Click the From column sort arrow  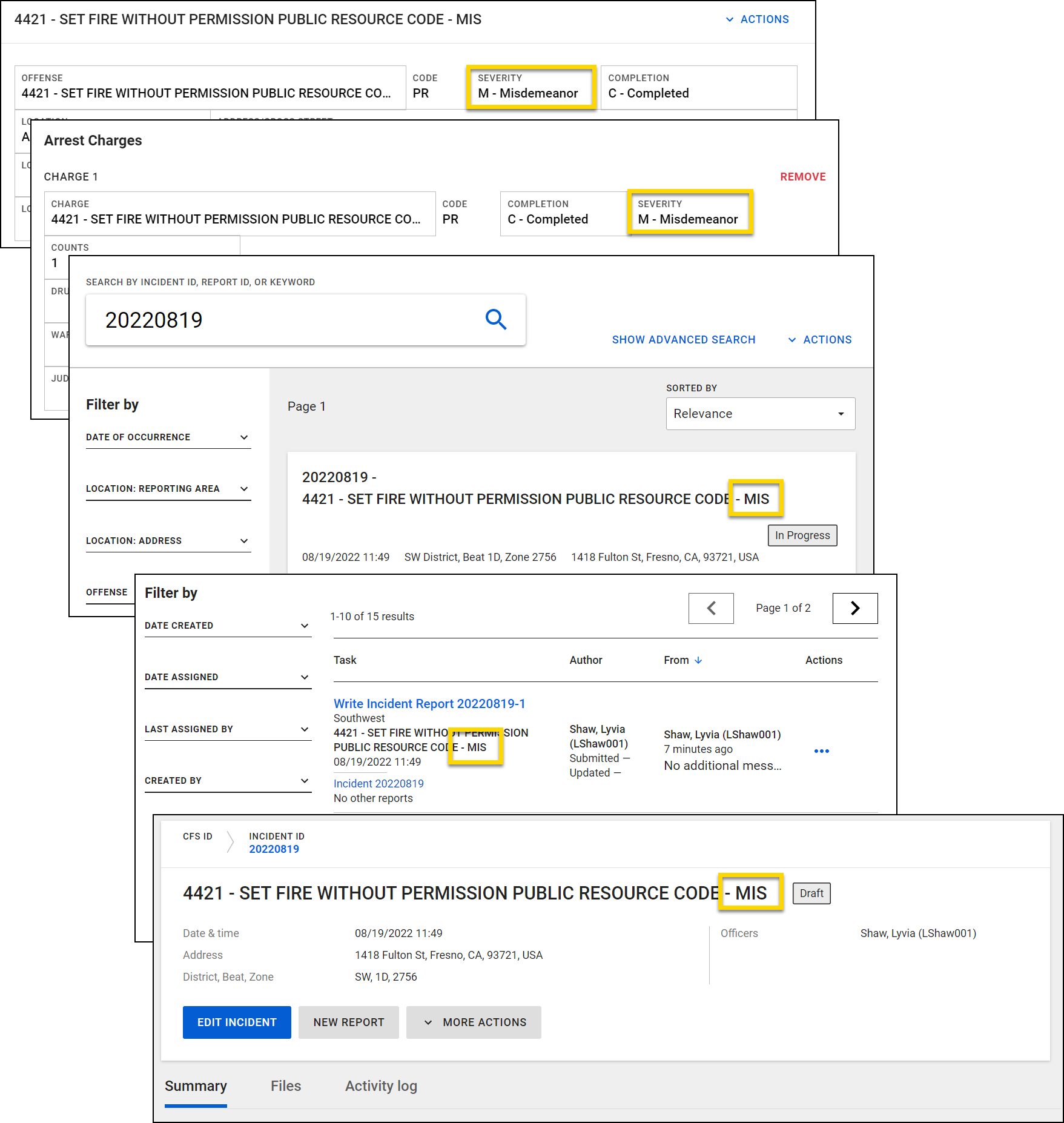pyautogui.click(x=698, y=660)
